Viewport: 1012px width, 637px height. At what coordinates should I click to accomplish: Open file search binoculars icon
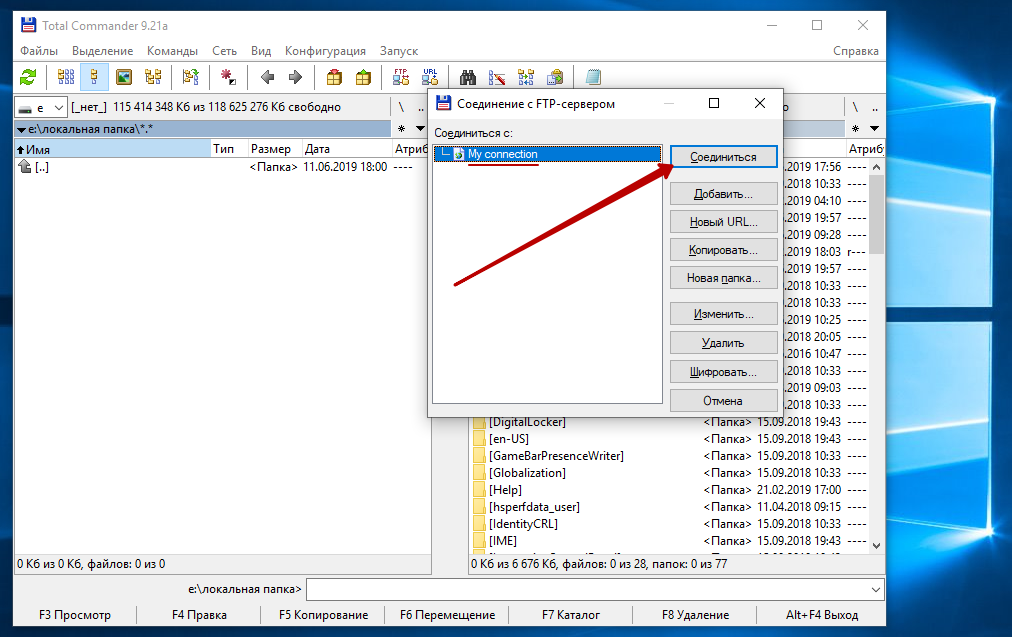[x=468, y=77]
